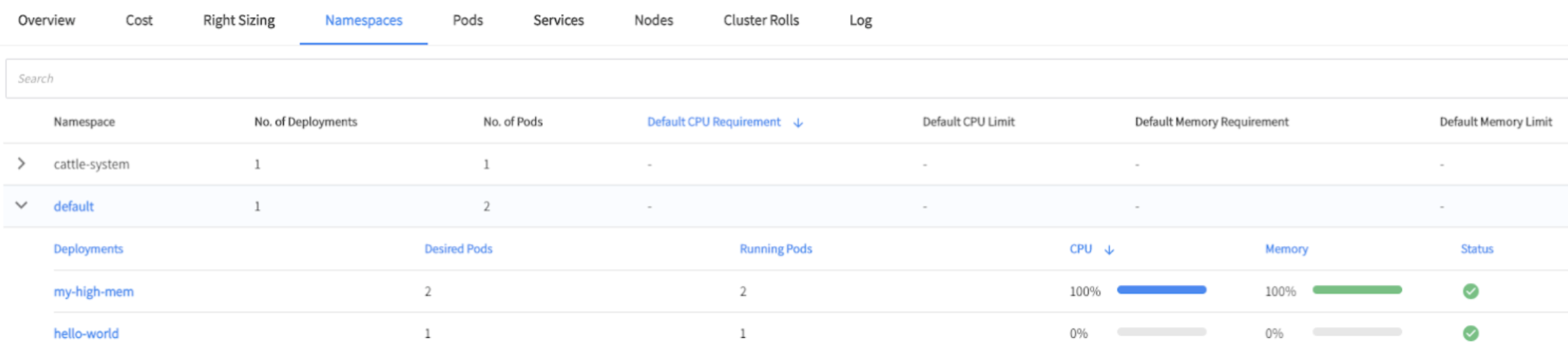Screen dimensions: 1568x352
Task: Click the green status checkmark for my-high-mem
Action: point(1470,291)
